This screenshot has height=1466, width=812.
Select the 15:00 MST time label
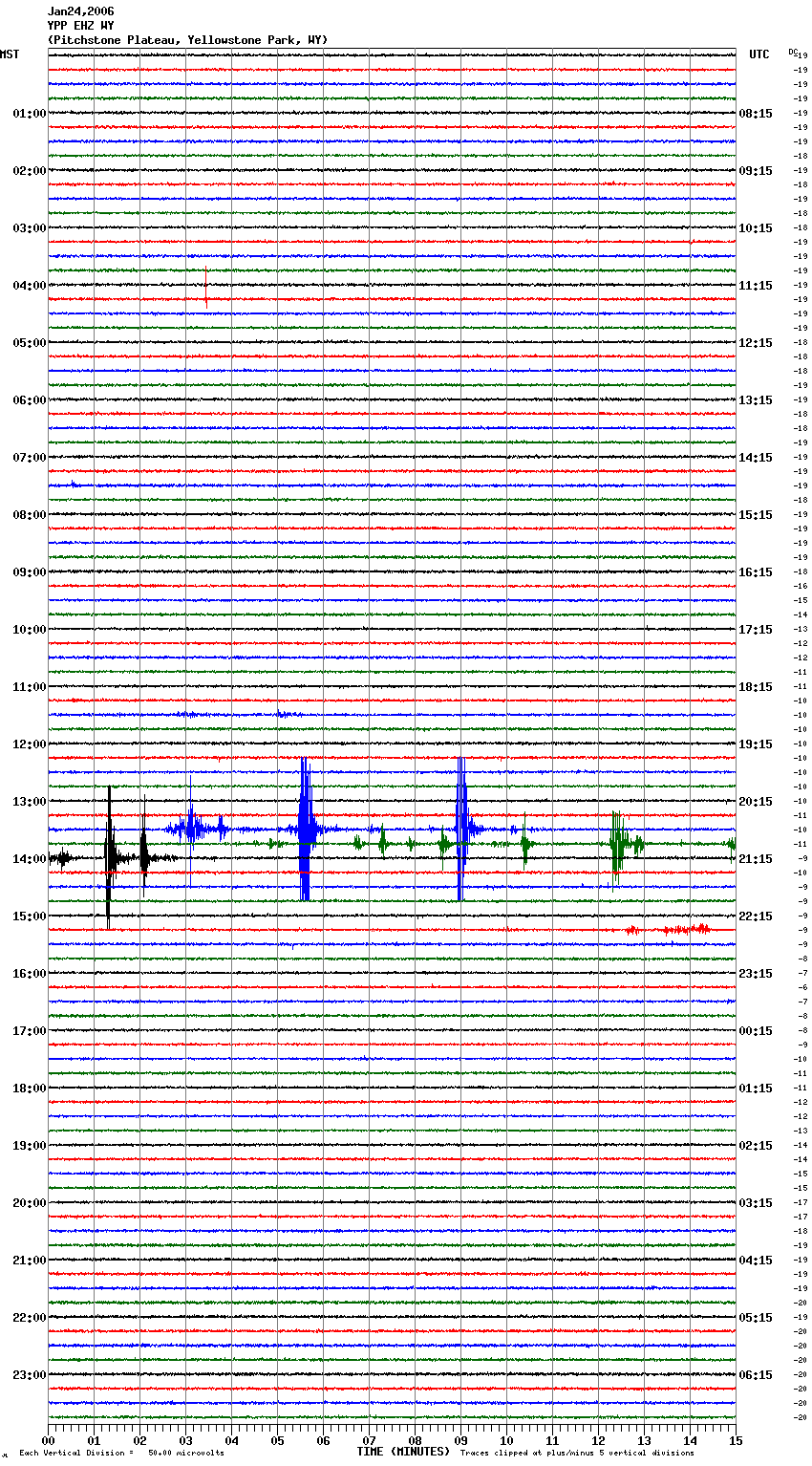29,916
